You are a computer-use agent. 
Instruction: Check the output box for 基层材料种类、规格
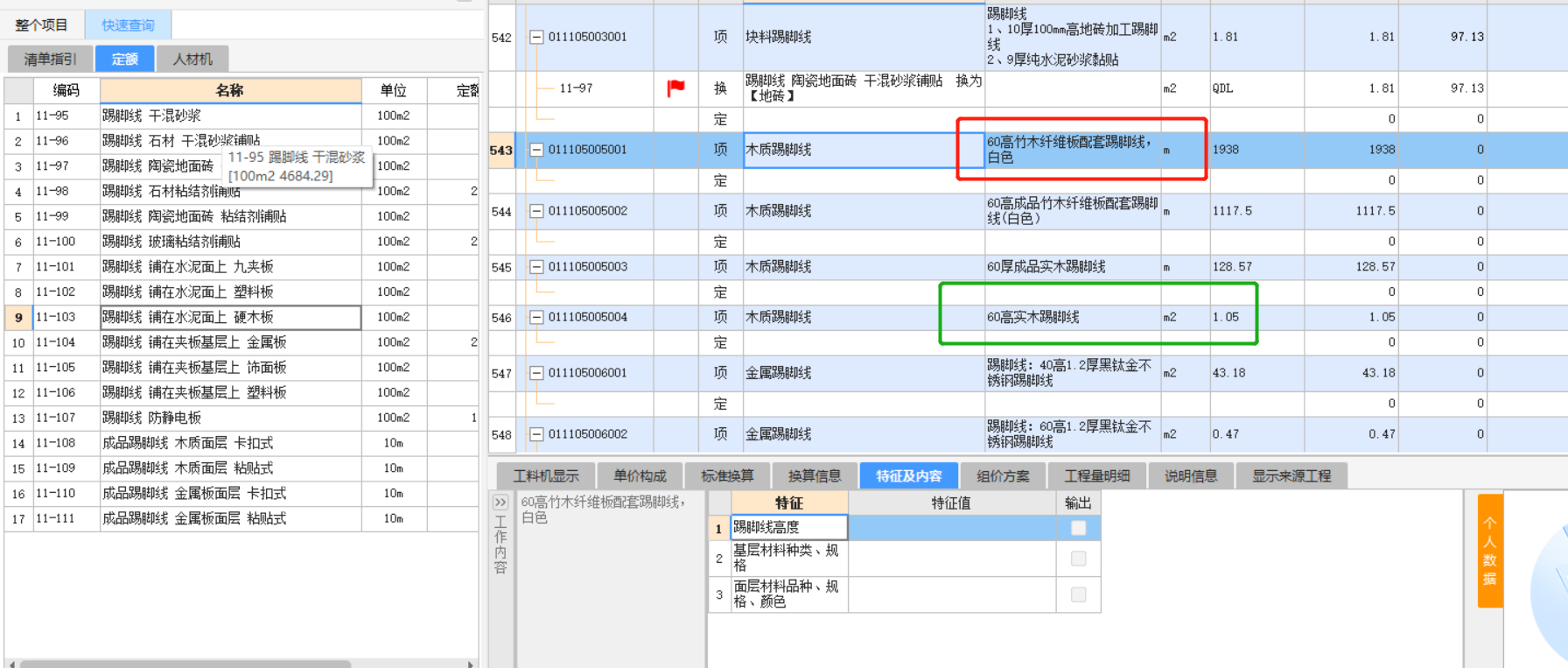click(x=1078, y=558)
